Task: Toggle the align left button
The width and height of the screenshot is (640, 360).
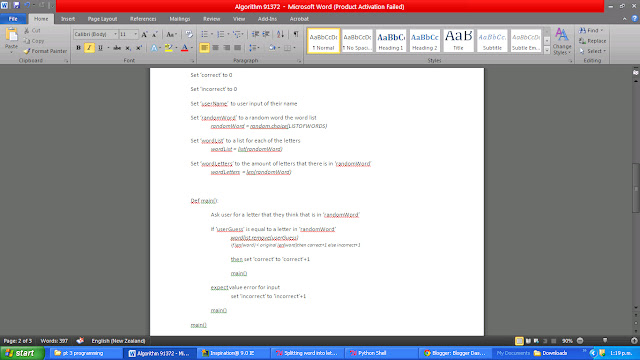Action: [204, 48]
